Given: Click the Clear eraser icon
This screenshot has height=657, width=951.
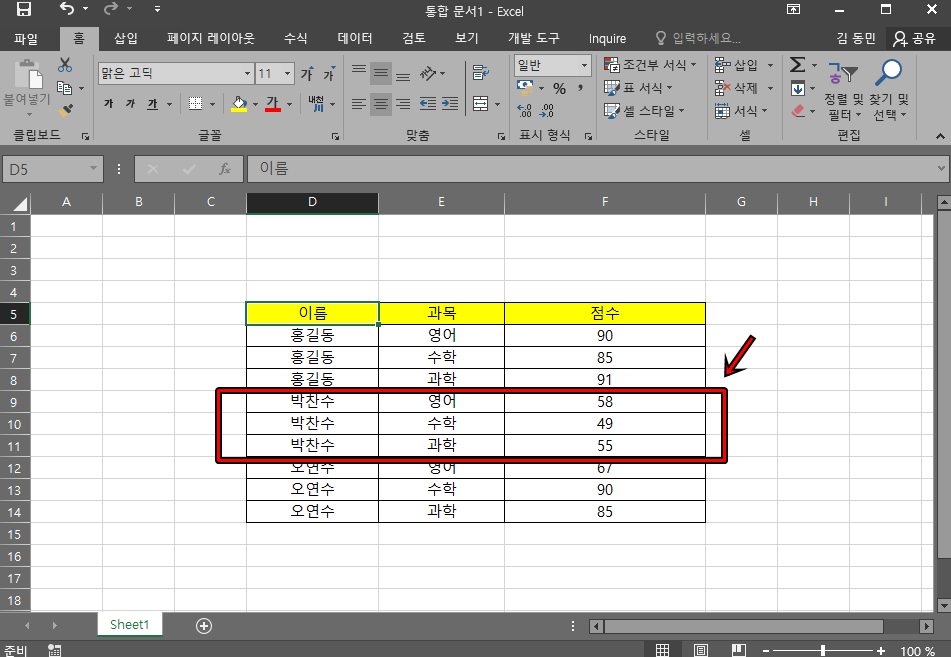Looking at the screenshot, I should click(x=798, y=110).
